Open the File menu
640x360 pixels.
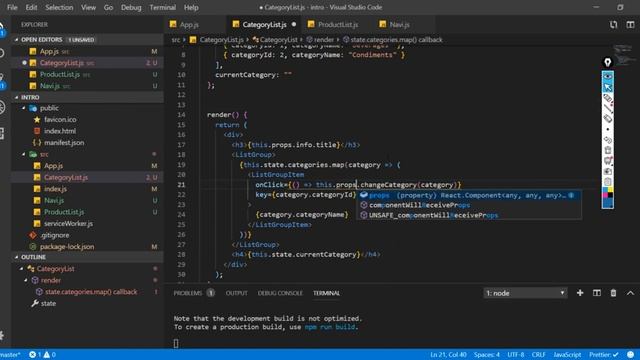pos(12,7)
